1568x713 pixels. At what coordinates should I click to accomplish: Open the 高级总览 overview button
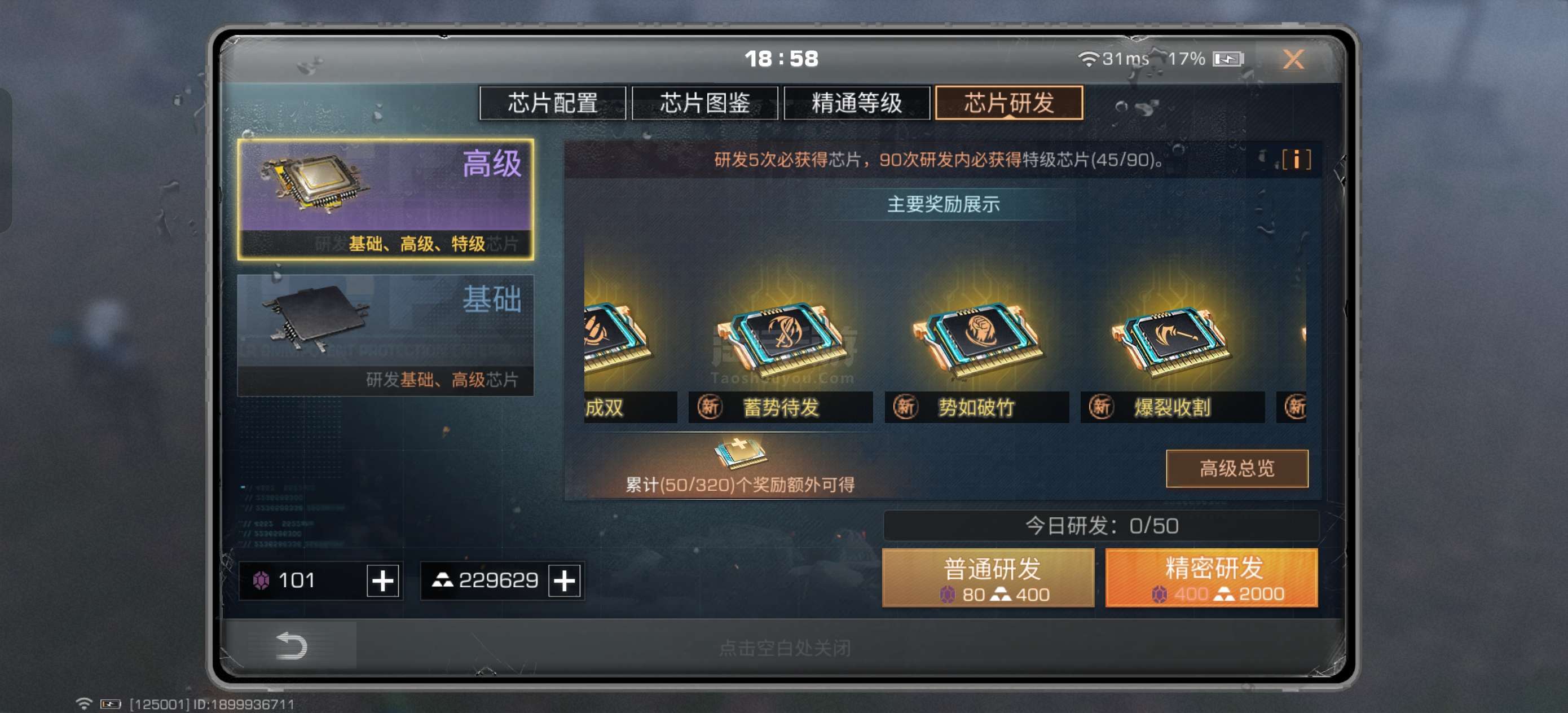tap(1237, 468)
